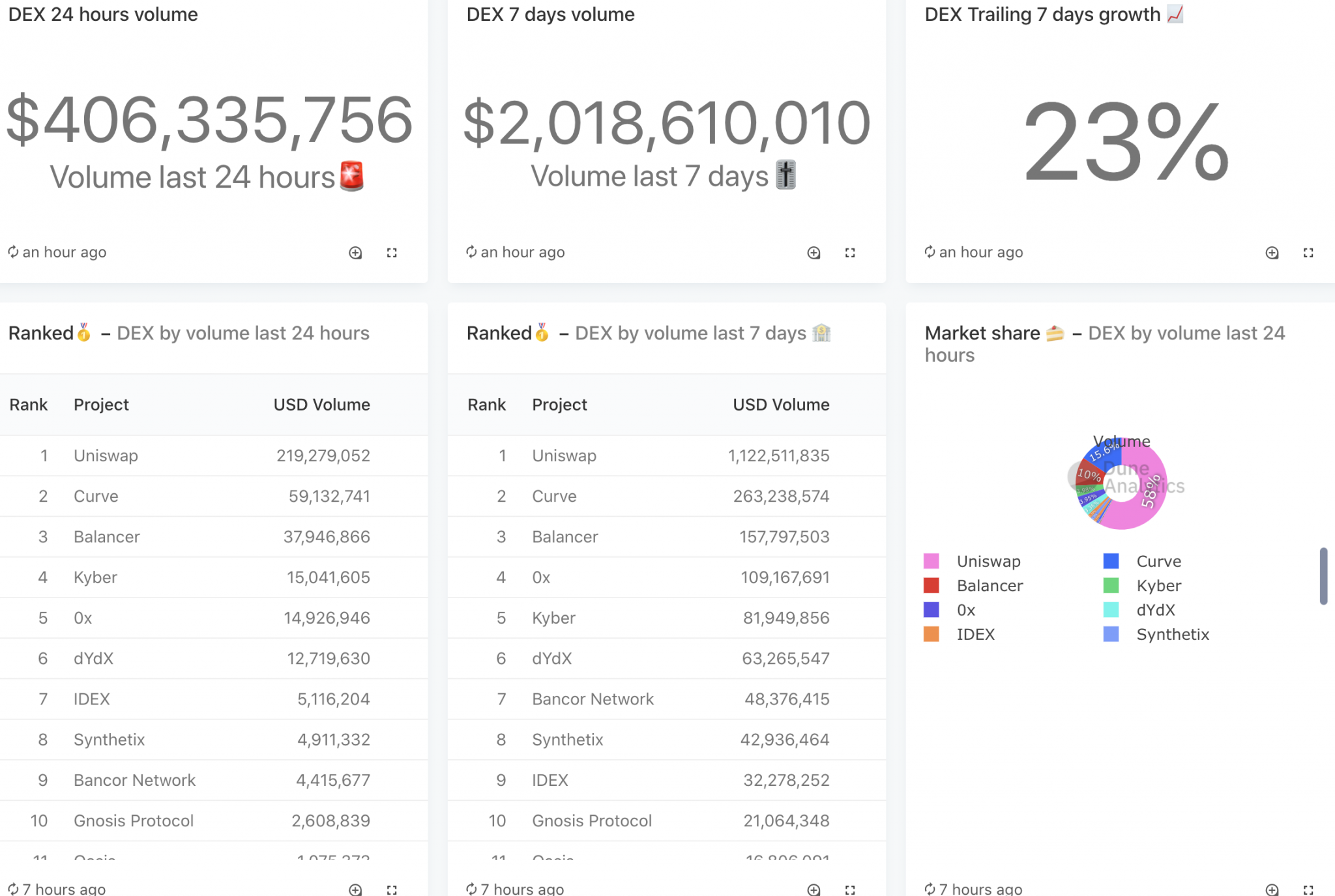Sort 24 hours table by Rank header
This screenshot has width=1335, height=896.
(x=29, y=405)
